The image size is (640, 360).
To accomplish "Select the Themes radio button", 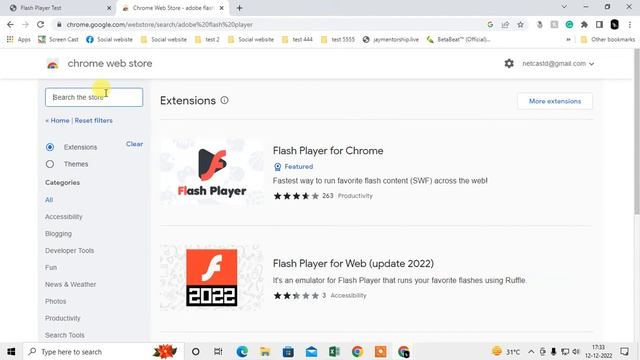I will [50, 164].
